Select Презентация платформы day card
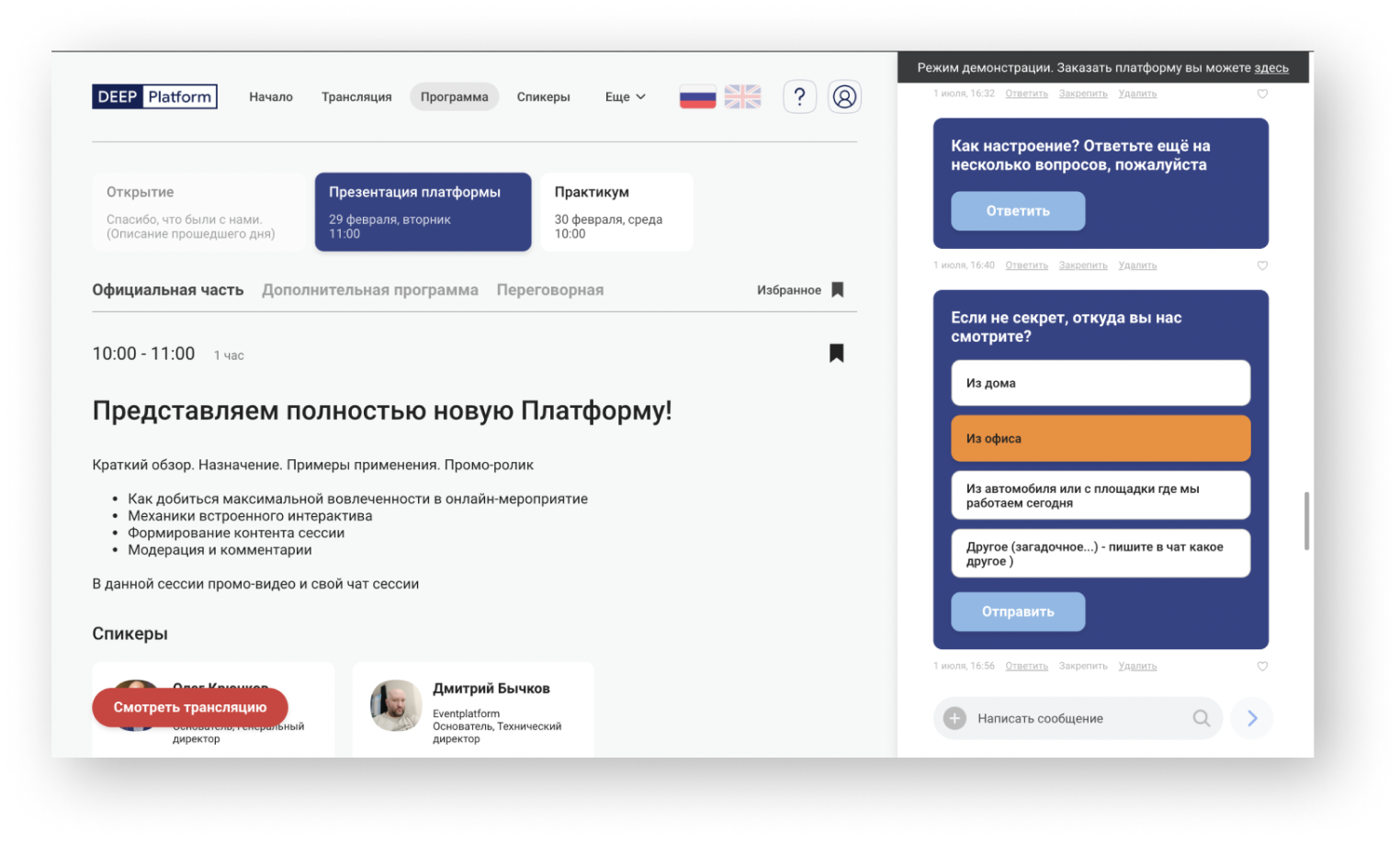 click(423, 212)
